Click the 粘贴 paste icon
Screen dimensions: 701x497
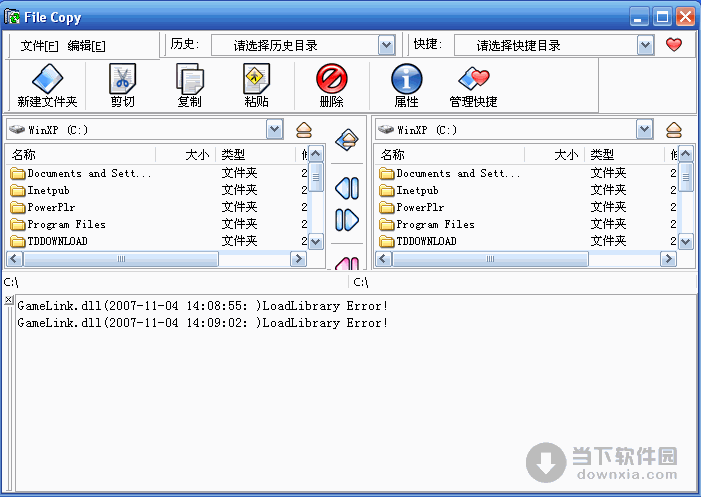256,78
